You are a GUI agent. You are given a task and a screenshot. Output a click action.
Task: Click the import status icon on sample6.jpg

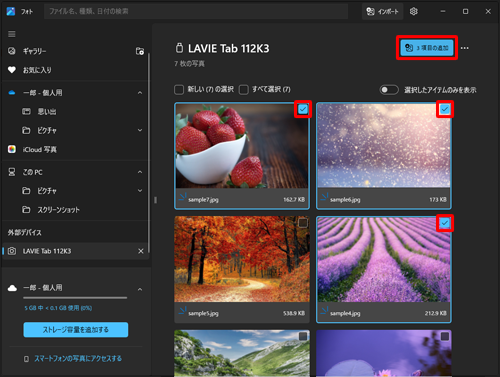[324, 197]
